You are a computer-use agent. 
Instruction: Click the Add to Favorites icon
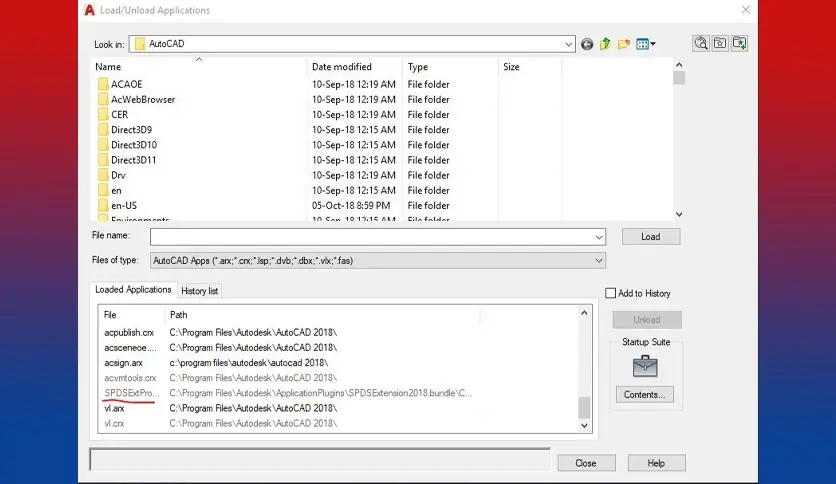coord(739,43)
